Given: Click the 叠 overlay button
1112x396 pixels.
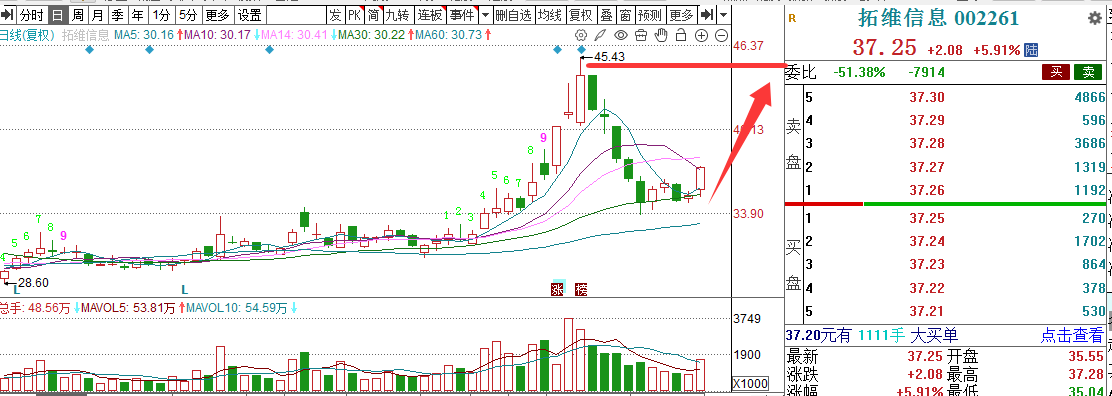Looking at the screenshot, I should 606,15.
